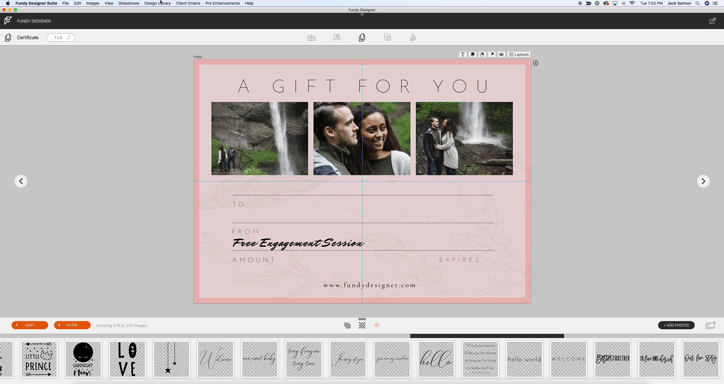Toggle the eye preview icon above the canvas
The height and width of the screenshot is (384, 724).
(x=501, y=54)
